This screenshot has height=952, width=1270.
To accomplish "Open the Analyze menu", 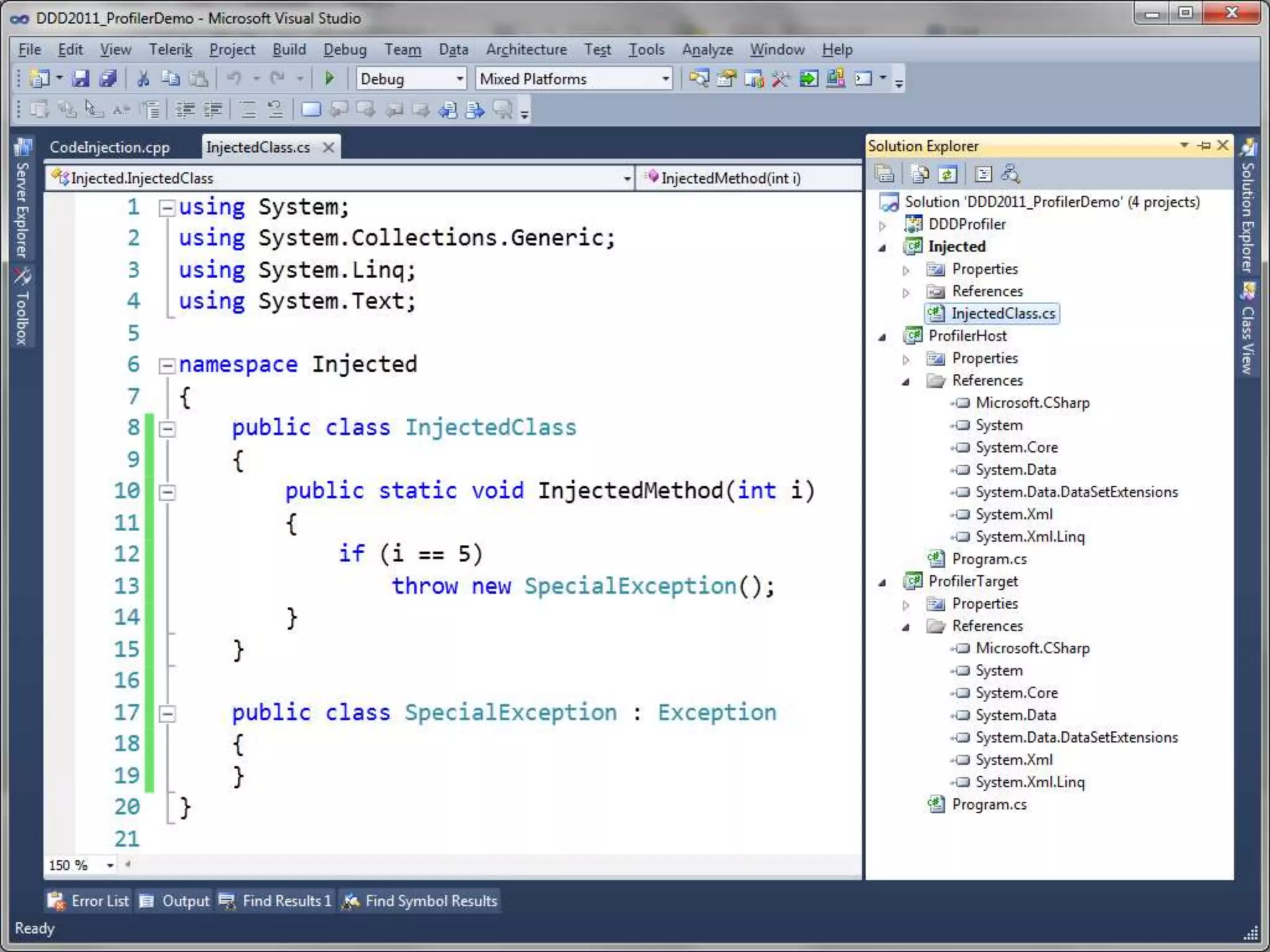I will click(707, 50).
